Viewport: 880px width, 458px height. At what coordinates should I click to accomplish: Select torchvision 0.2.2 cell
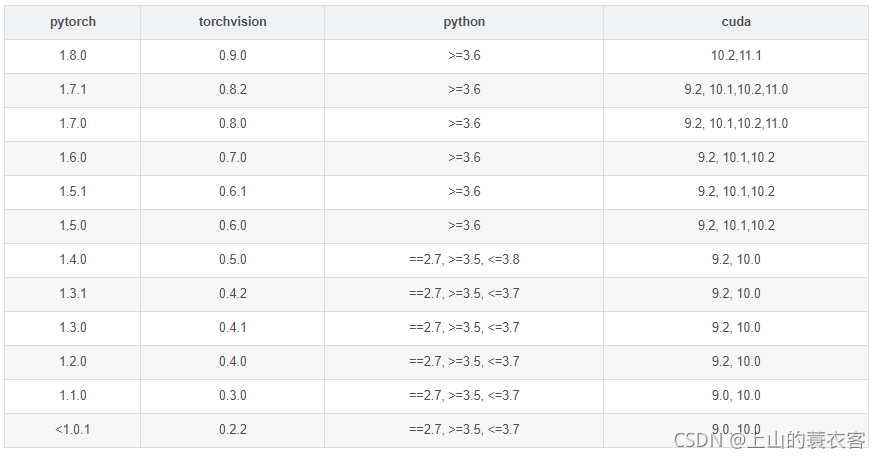232,430
